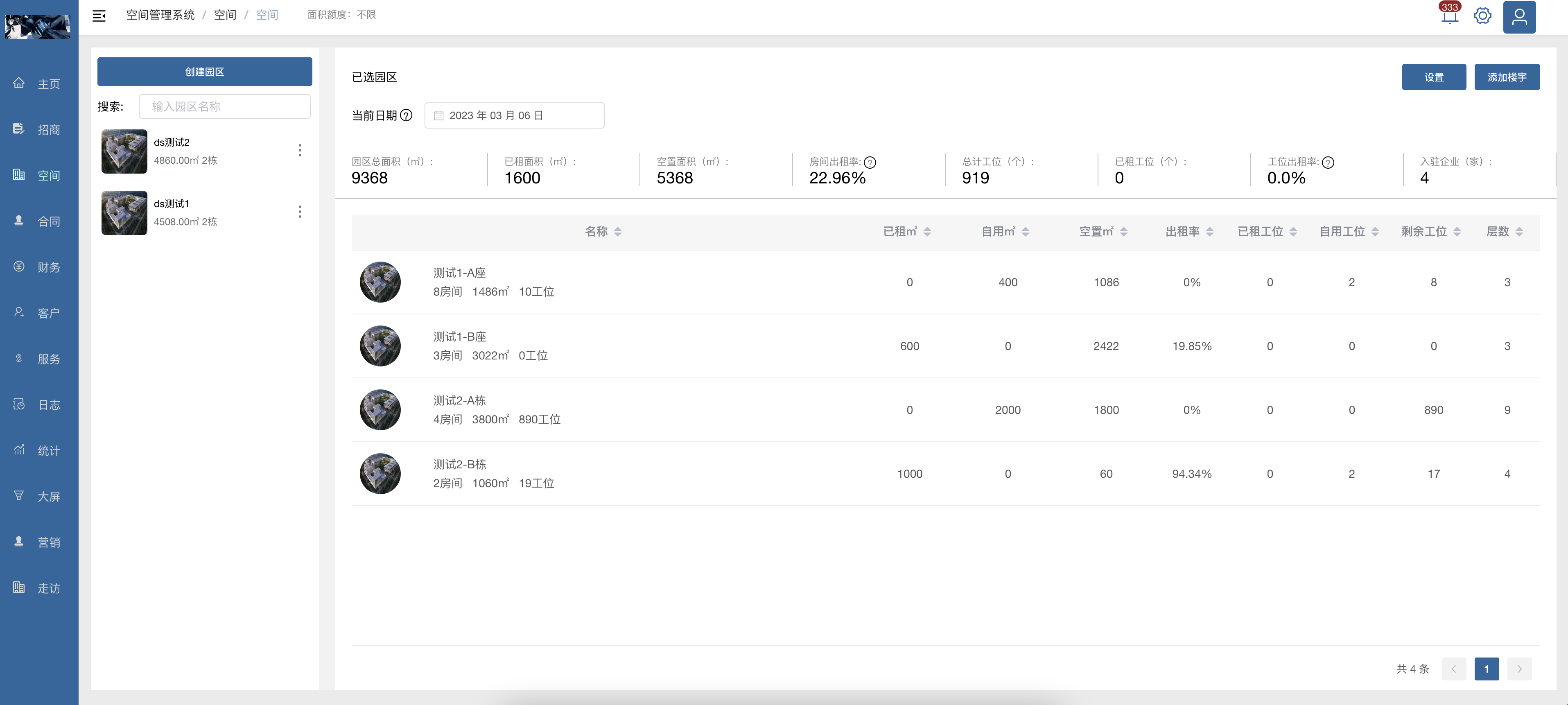Image resolution: width=1568 pixels, height=705 pixels.
Task: Open the 统计 menu item
Action: pos(39,450)
